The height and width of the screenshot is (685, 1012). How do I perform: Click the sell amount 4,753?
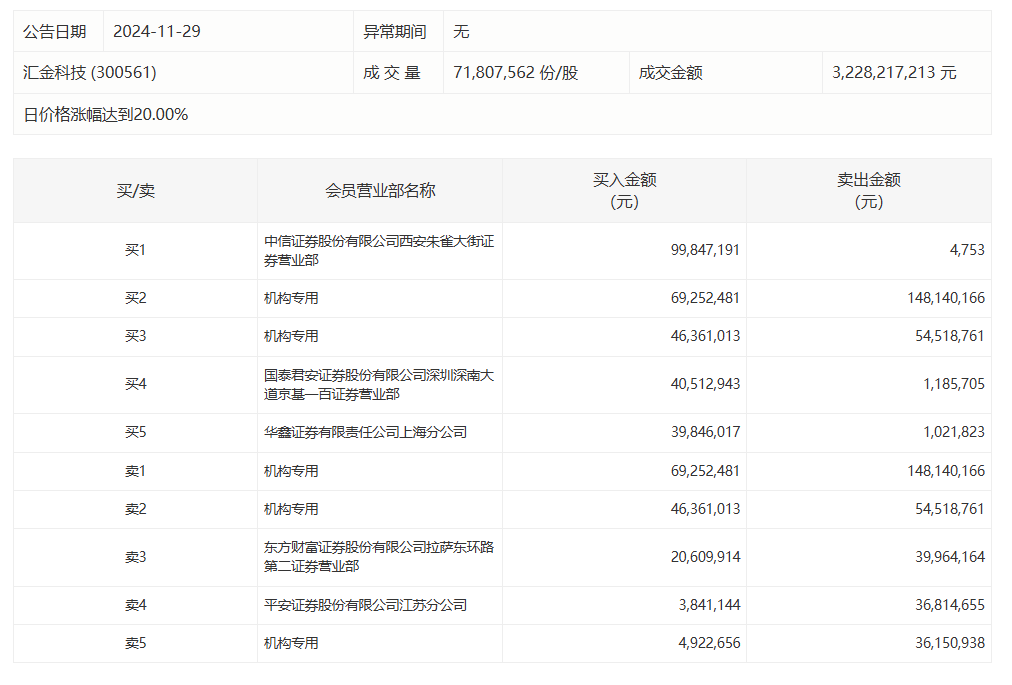(966, 250)
